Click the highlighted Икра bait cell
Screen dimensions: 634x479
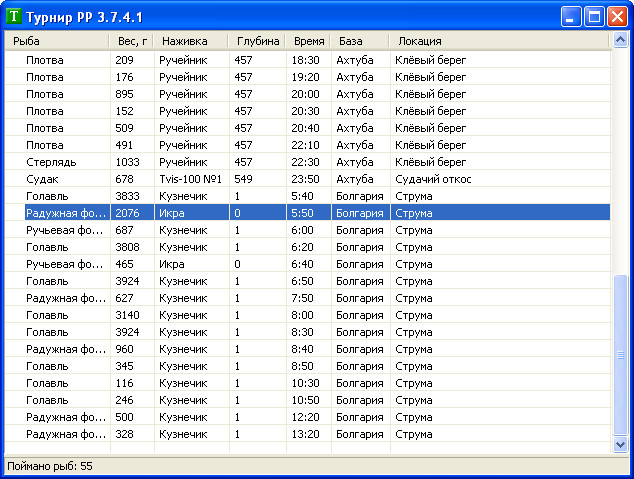pyautogui.click(x=171, y=213)
